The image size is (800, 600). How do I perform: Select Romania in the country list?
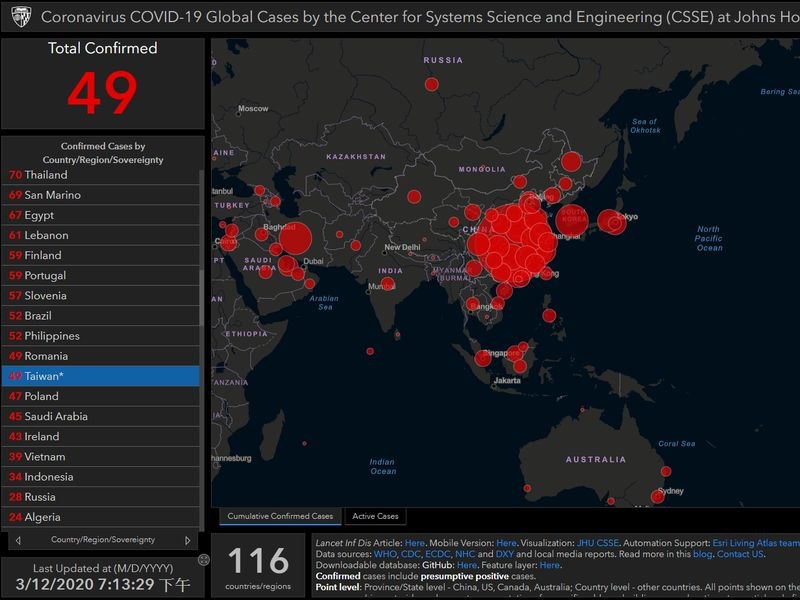coord(101,356)
